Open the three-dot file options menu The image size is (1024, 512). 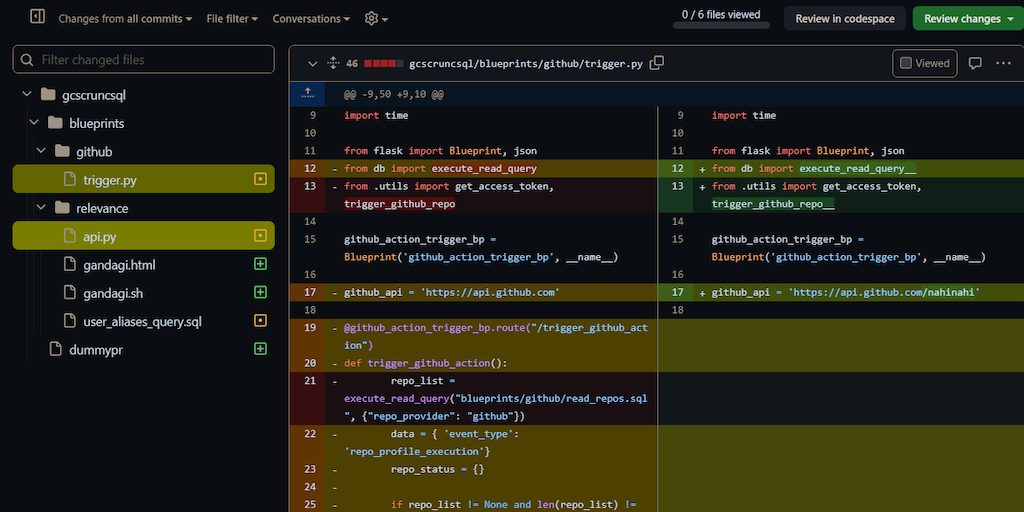[x=1003, y=63]
